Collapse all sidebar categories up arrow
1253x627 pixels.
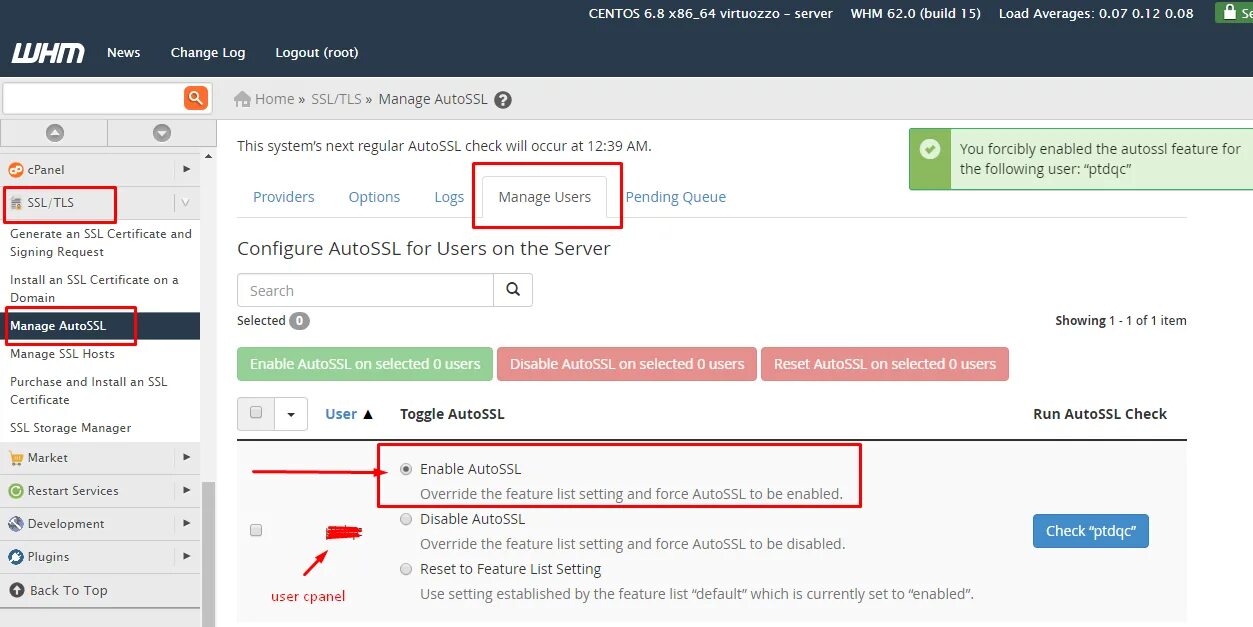click(x=55, y=132)
